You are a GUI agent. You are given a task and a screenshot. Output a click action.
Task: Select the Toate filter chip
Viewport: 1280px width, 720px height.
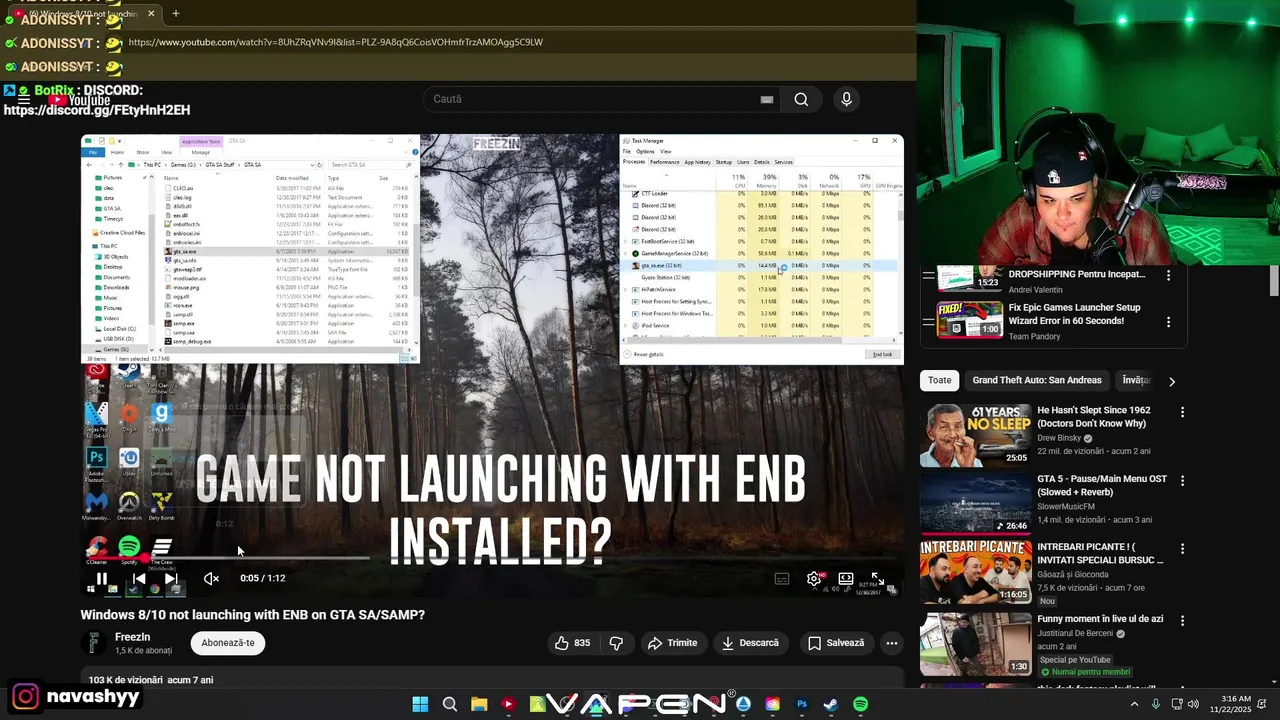coord(939,380)
